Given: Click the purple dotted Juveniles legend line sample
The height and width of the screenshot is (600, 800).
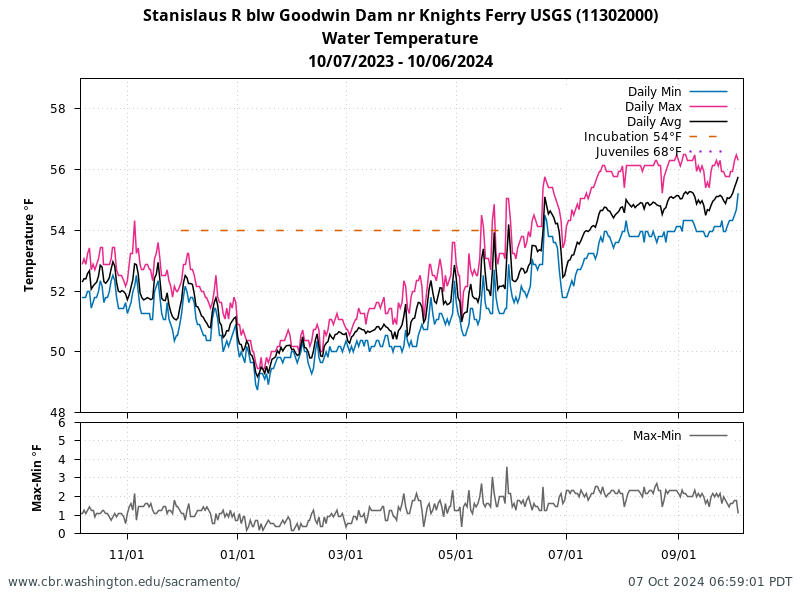Looking at the screenshot, I should click(x=708, y=152).
